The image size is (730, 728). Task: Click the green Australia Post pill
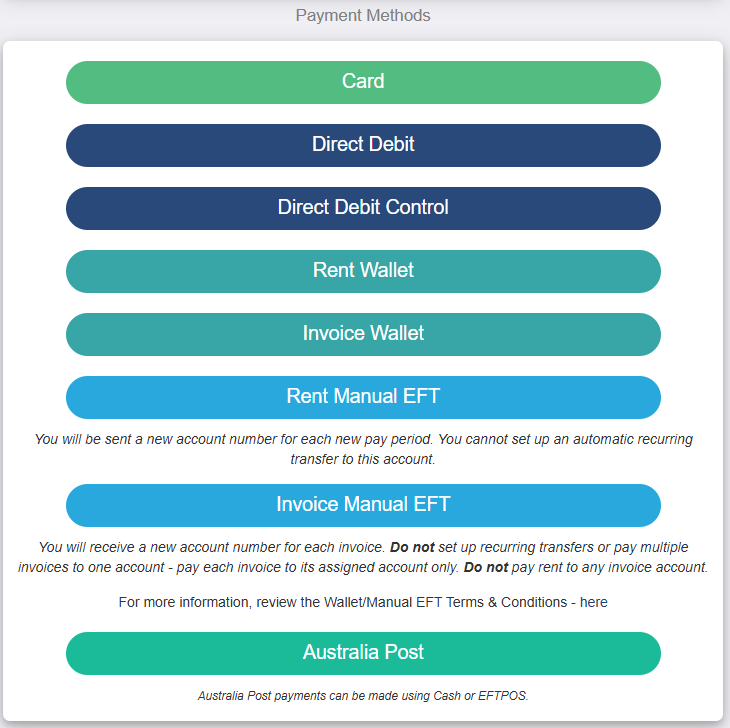363,653
